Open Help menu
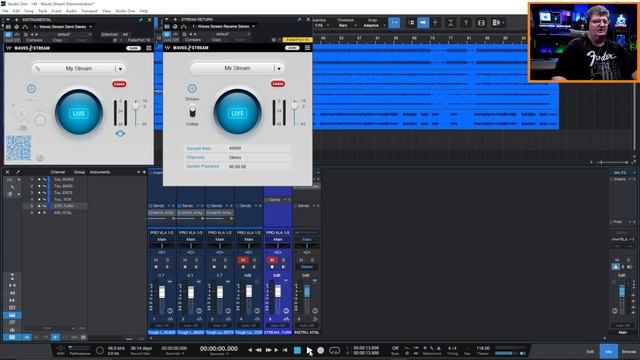The width and height of the screenshot is (640, 360). coord(144,11)
